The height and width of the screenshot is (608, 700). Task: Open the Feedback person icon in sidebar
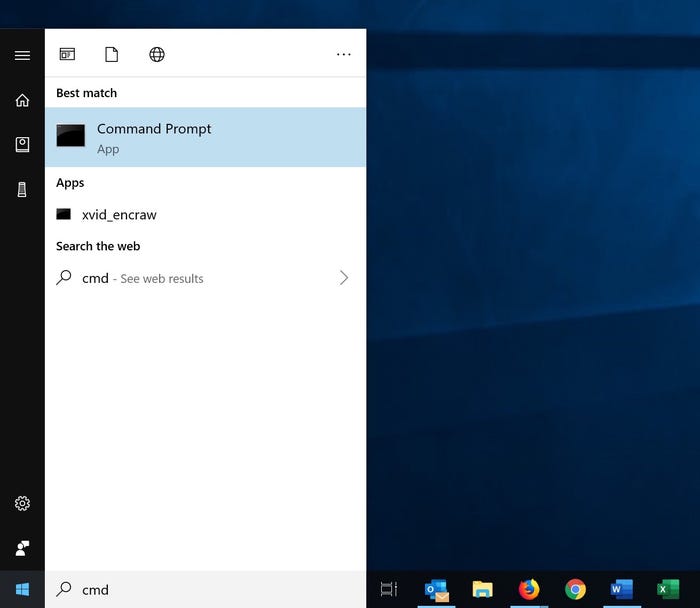[22, 548]
